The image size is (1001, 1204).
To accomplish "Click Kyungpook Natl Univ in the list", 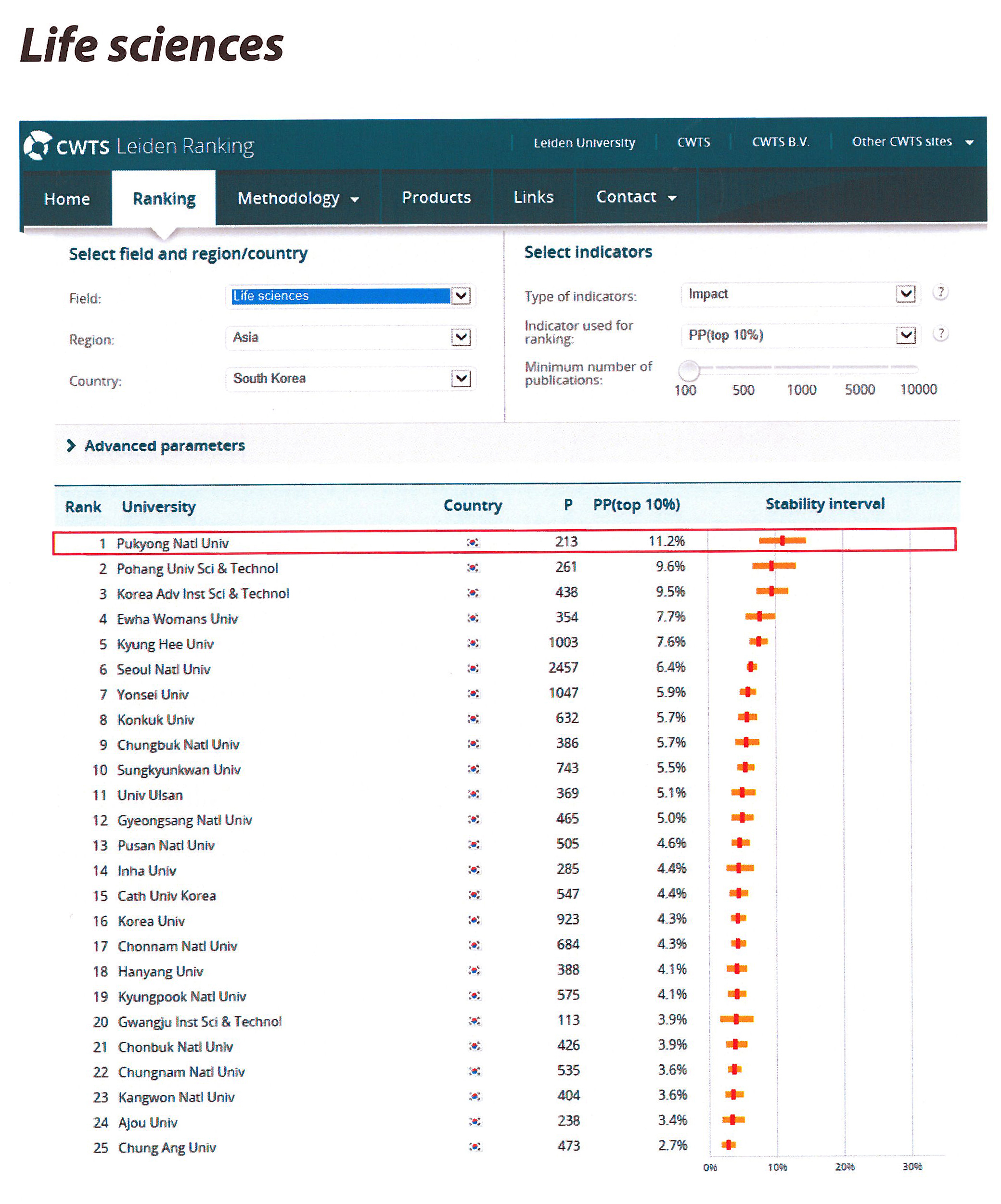I will click(182, 997).
